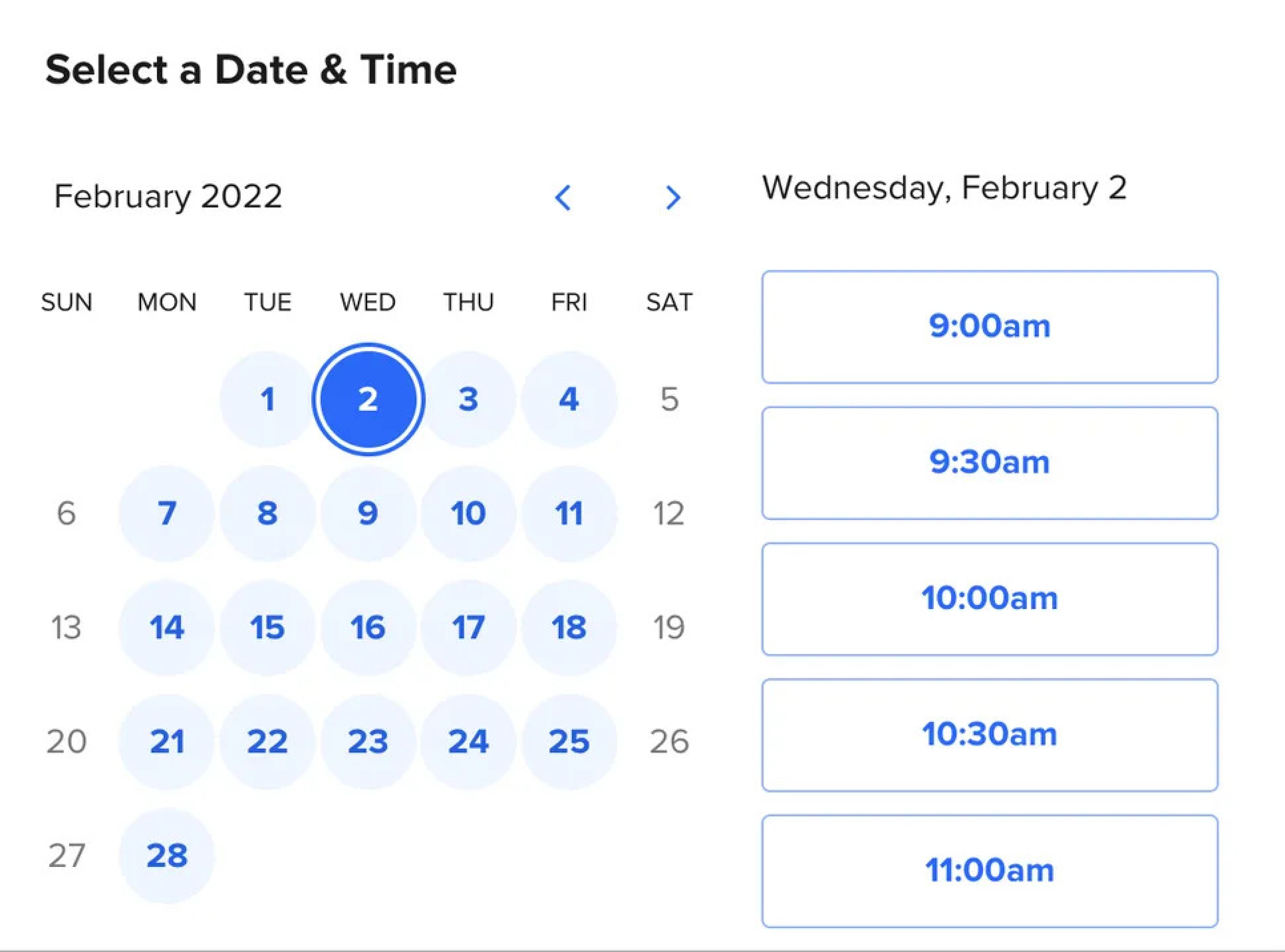Click the highlighted date February 2
The height and width of the screenshot is (952, 1285).
pyautogui.click(x=368, y=399)
